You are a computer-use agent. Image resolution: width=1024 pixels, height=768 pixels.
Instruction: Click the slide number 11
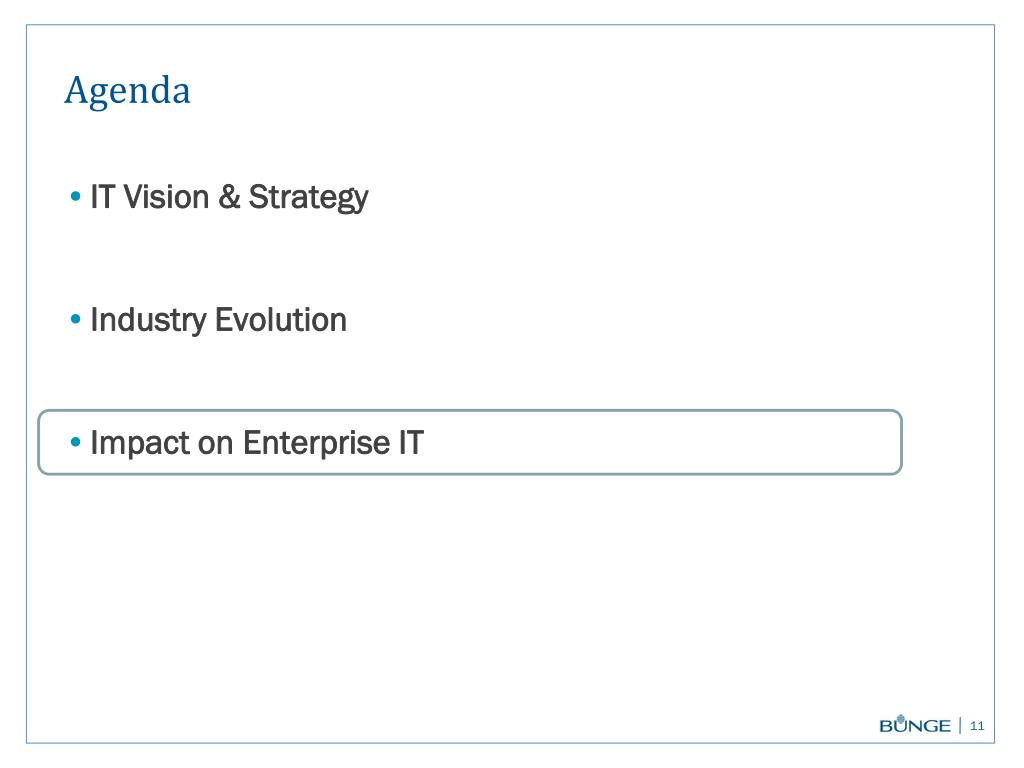click(977, 726)
